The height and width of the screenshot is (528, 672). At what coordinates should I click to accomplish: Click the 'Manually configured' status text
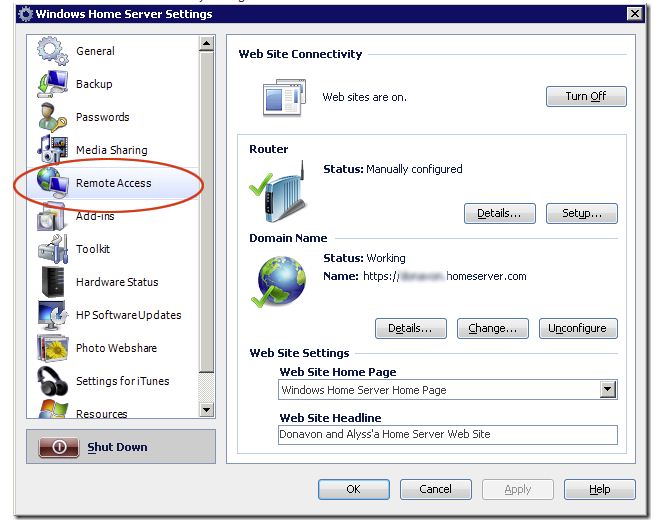(414, 170)
